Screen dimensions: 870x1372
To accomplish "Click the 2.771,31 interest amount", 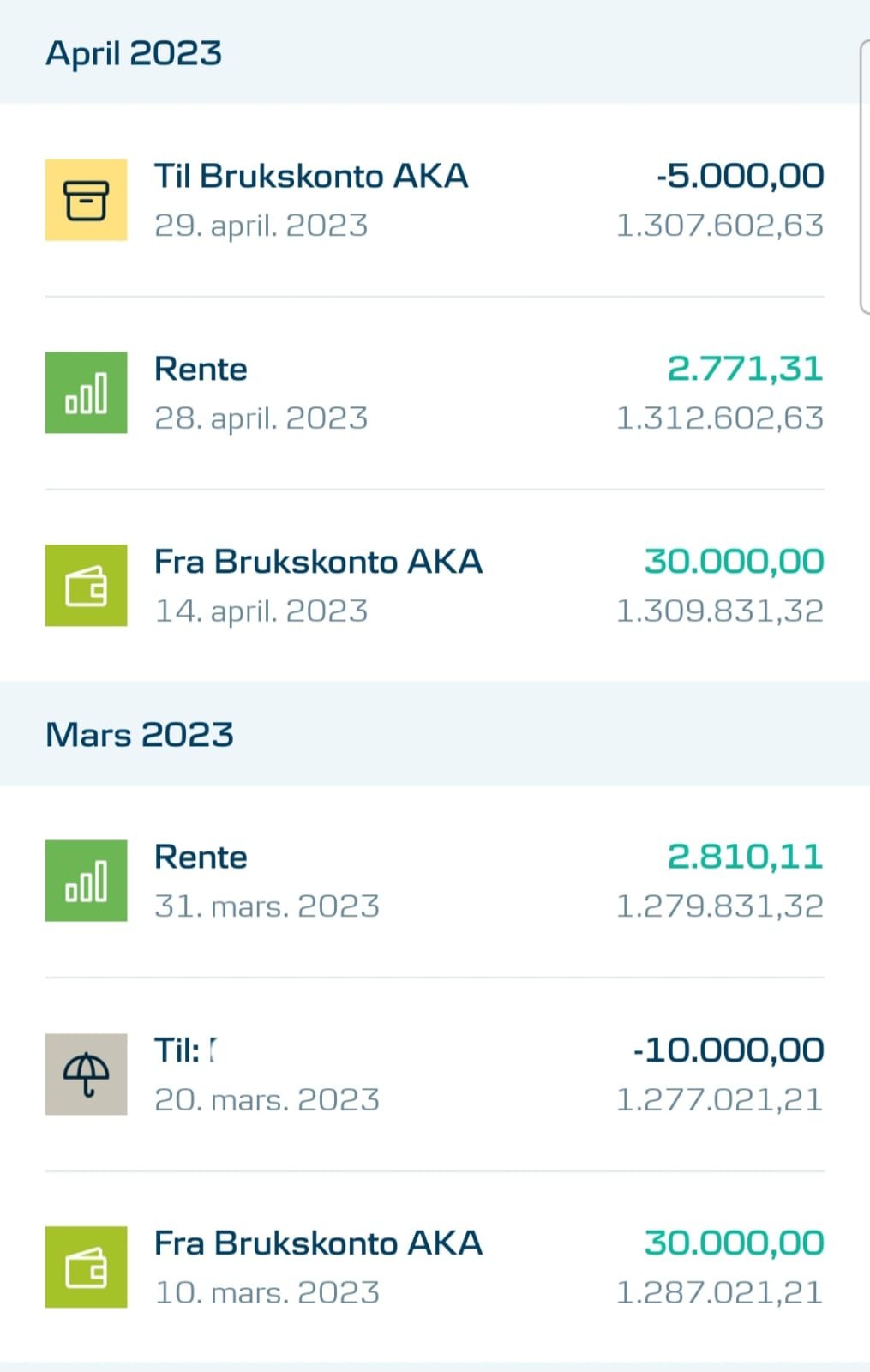I will tap(746, 369).
